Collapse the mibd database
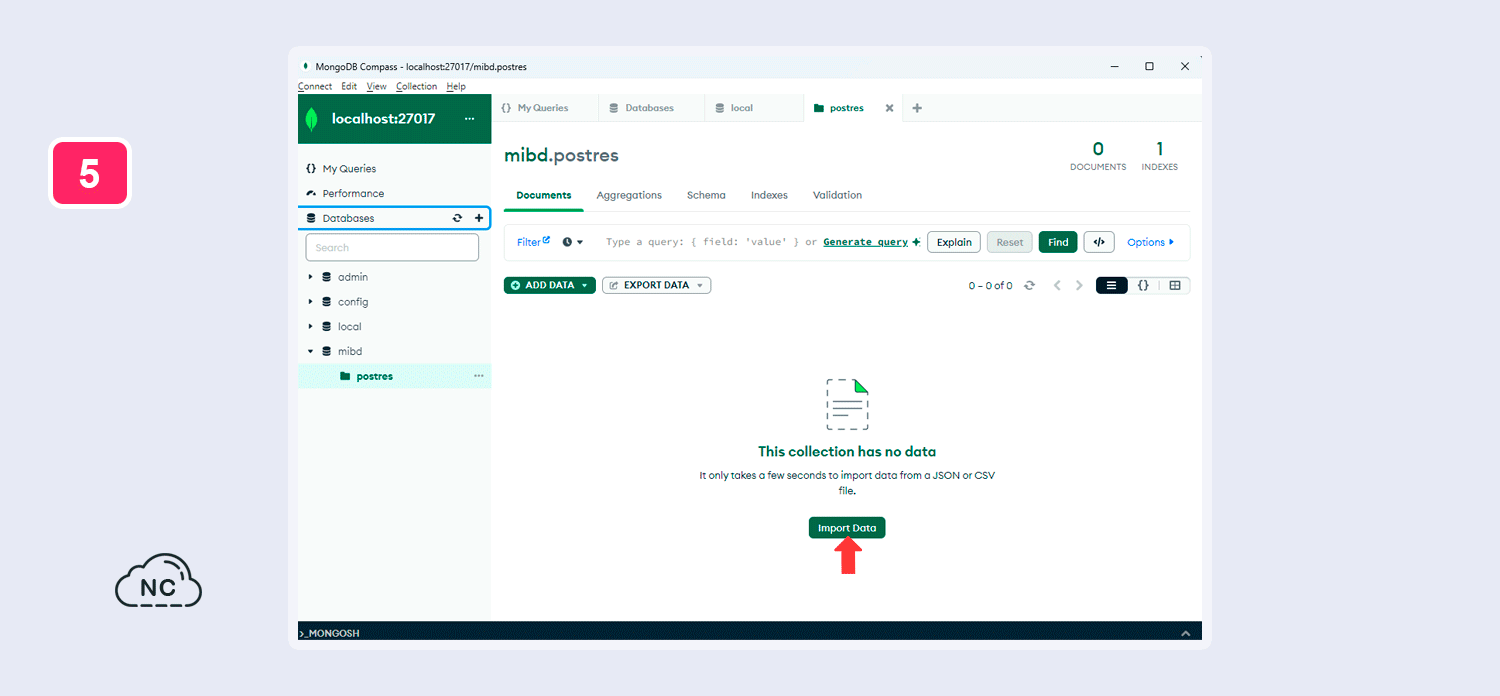1500x696 pixels. click(310, 352)
